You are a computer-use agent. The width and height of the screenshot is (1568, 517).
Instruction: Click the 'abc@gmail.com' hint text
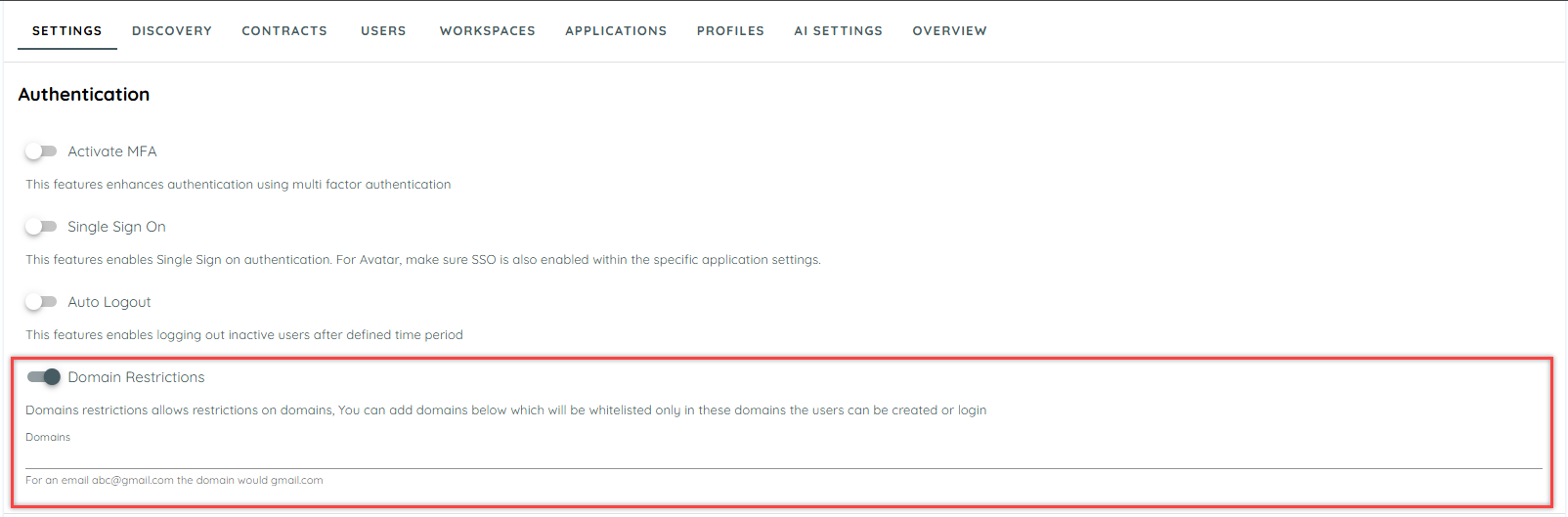click(174, 481)
